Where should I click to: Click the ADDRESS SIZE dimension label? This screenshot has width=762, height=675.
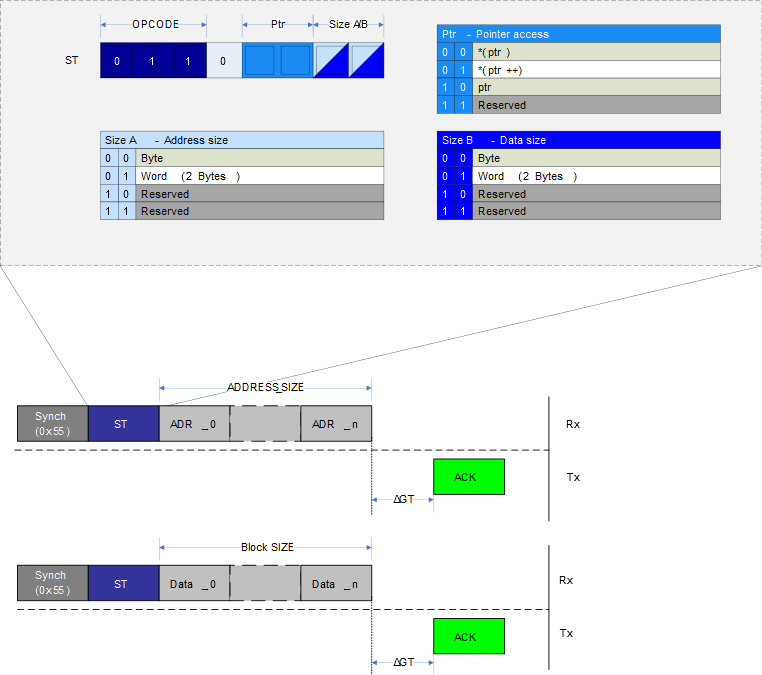(265, 387)
